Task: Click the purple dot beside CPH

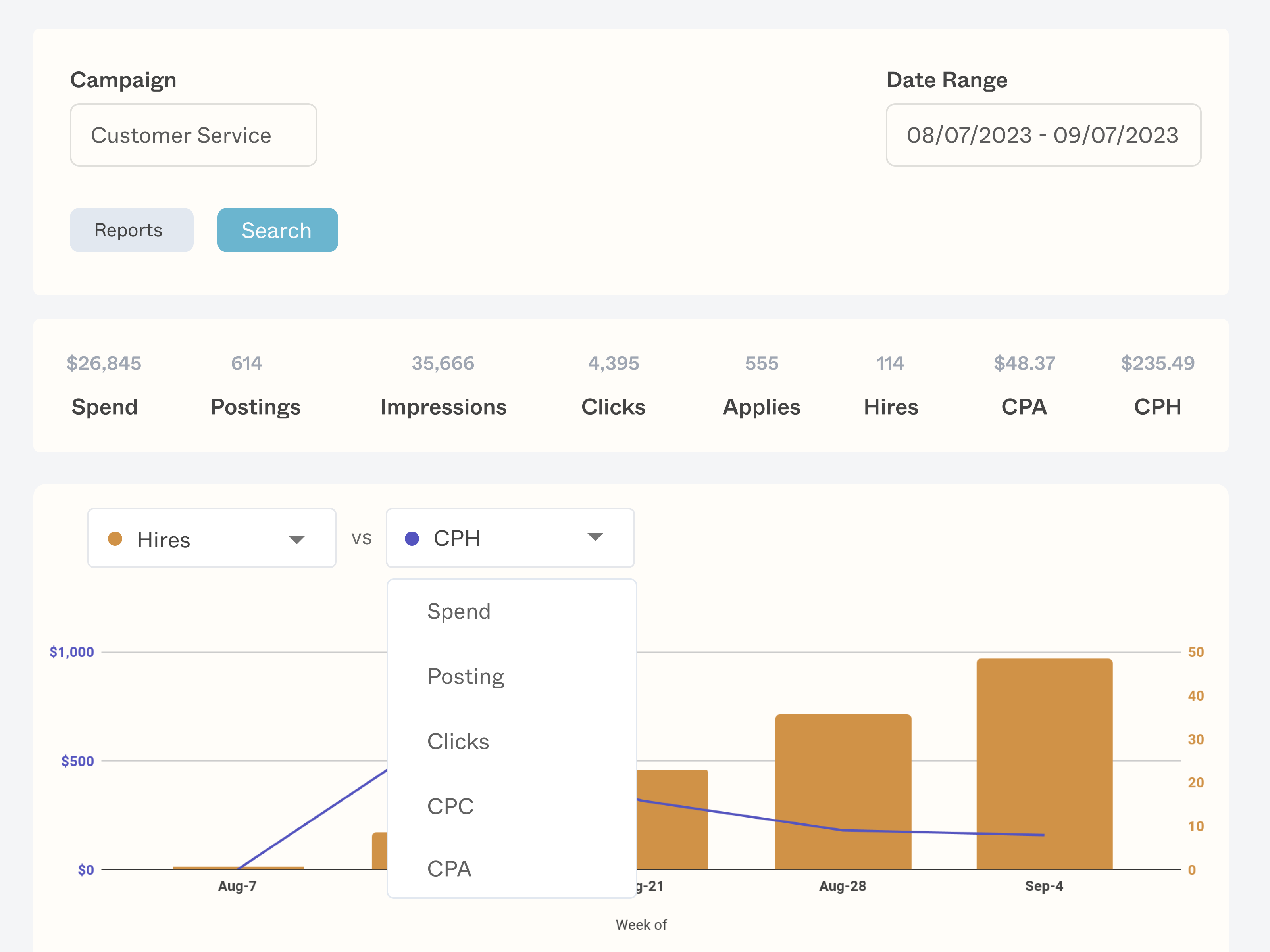Action: tap(412, 538)
